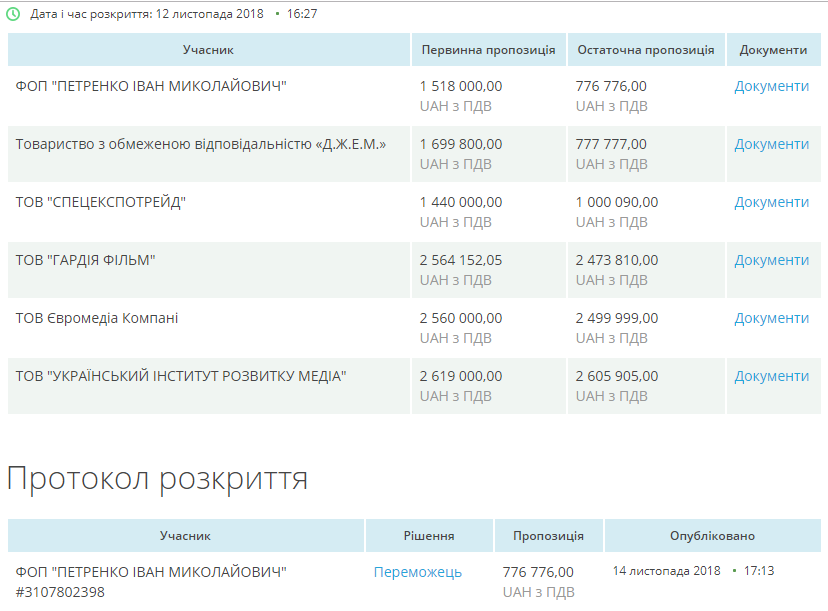Click the Рішення column header in protocol table
828x611 pixels.
428,536
